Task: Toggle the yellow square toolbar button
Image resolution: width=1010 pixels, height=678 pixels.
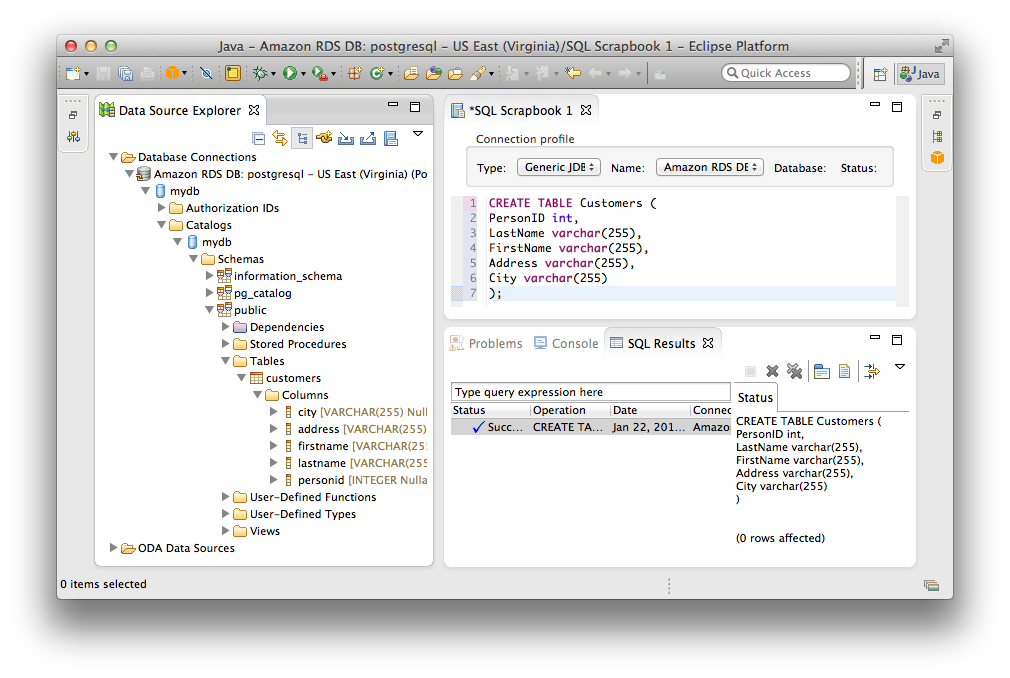Action: 232,73
